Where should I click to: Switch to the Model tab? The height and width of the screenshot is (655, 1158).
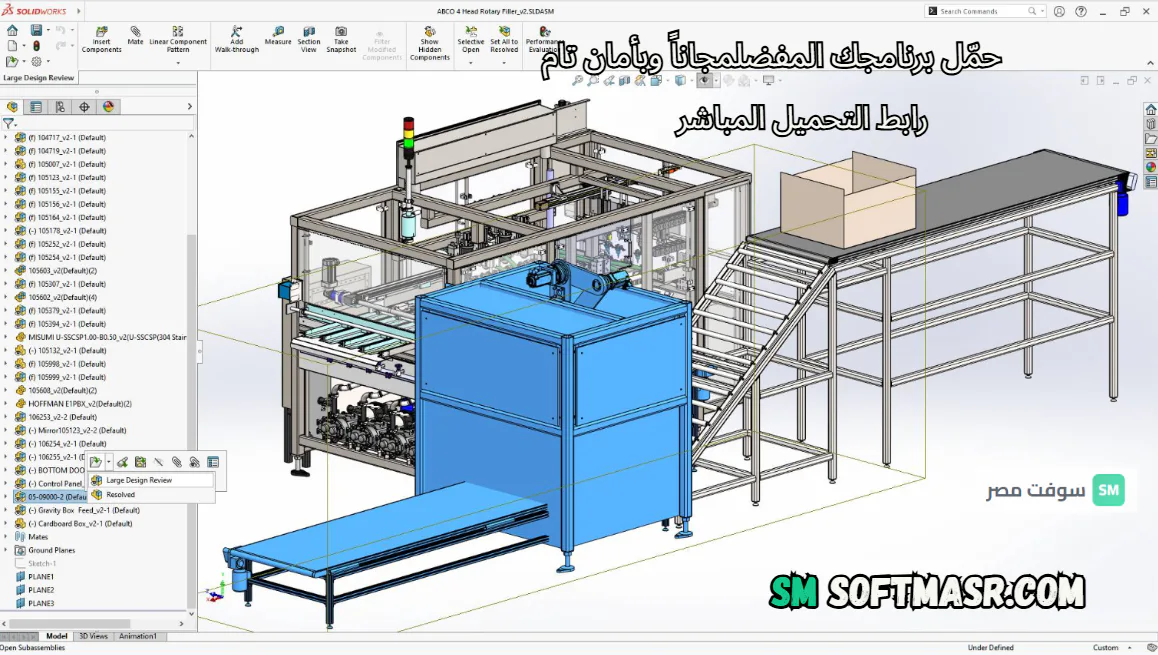coord(56,636)
